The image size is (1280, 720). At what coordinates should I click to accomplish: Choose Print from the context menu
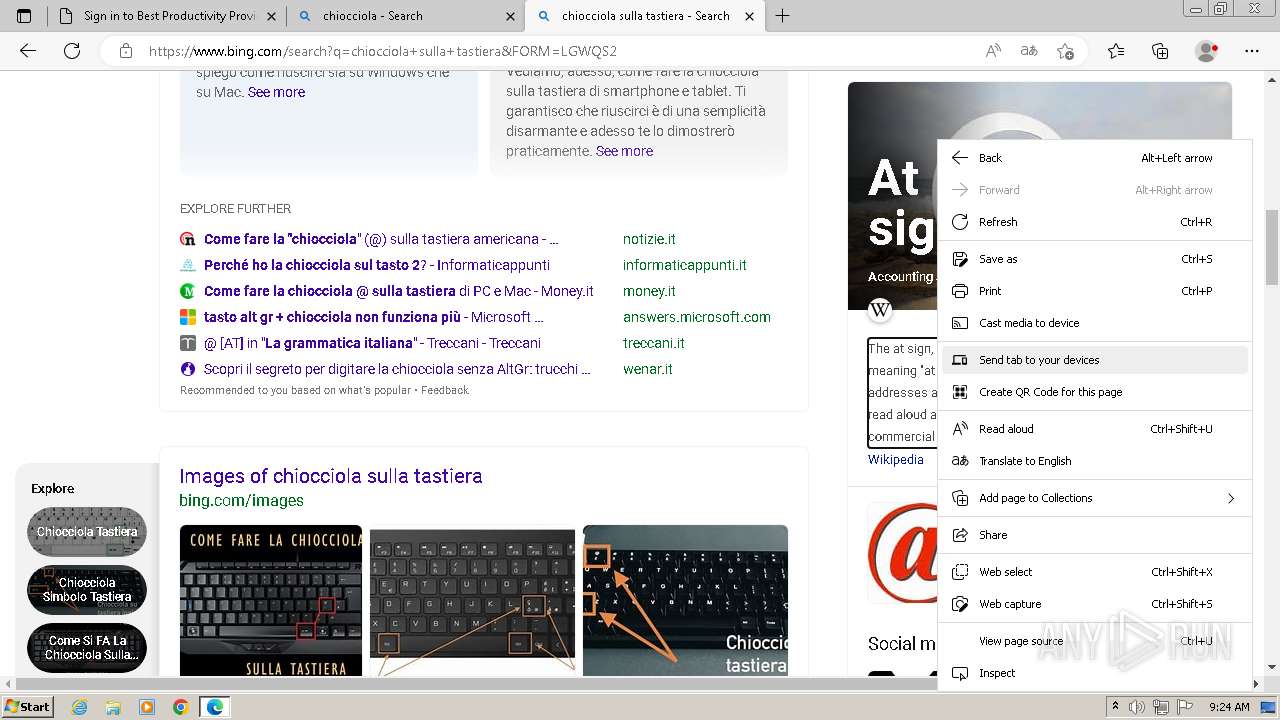click(x=1095, y=291)
